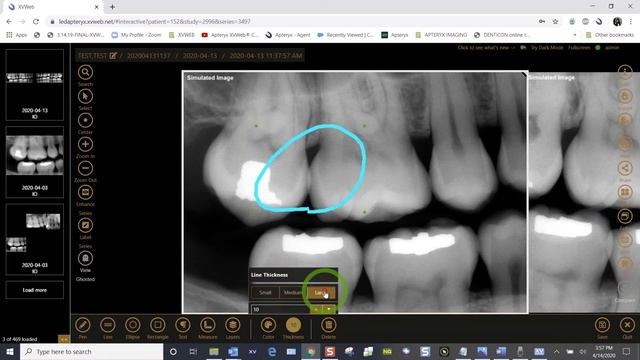The image size is (640, 360).
Task: Click the window stack icon in right sidebar
Action: (x=625, y=216)
